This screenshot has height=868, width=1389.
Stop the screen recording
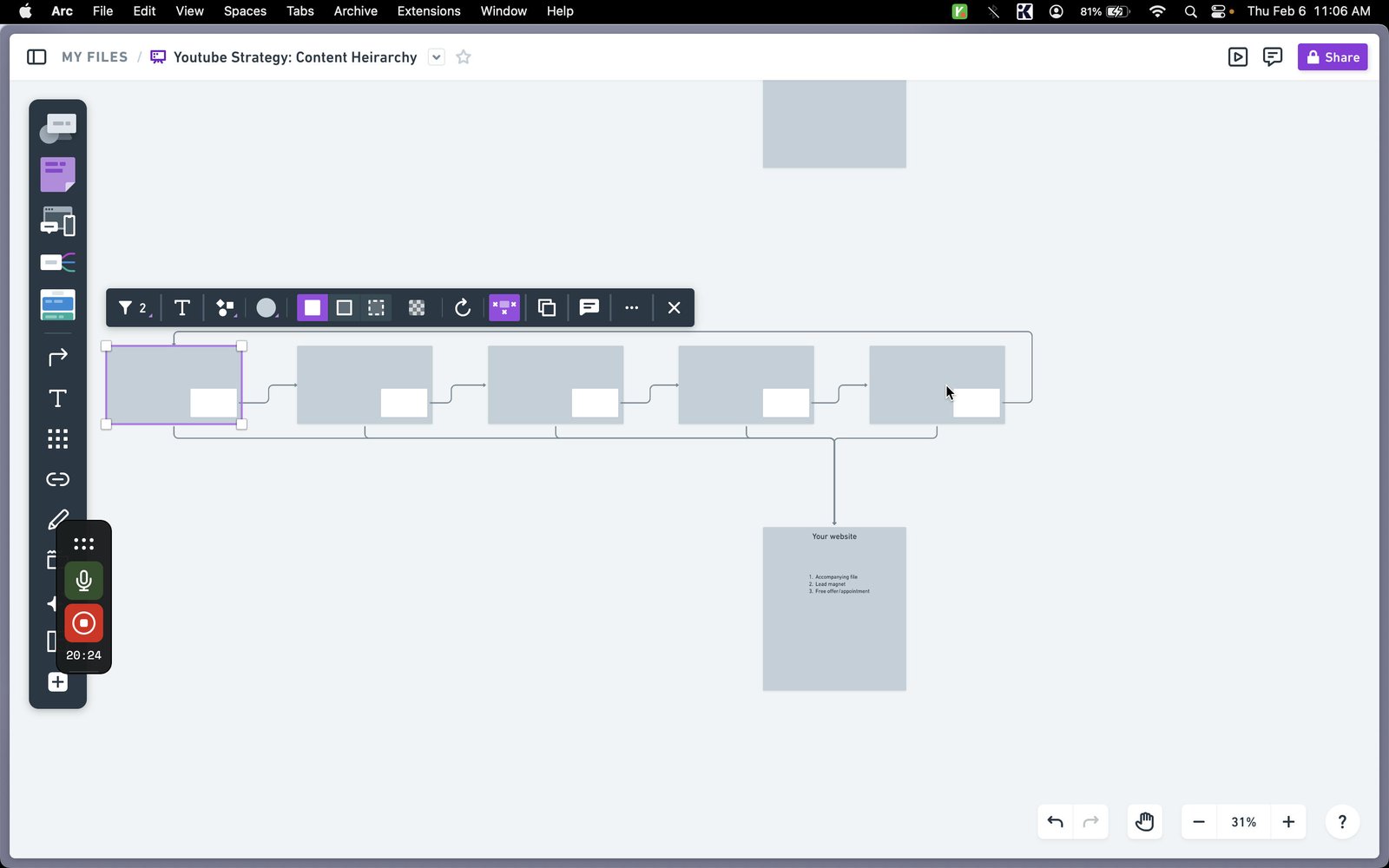[x=83, y=623]
